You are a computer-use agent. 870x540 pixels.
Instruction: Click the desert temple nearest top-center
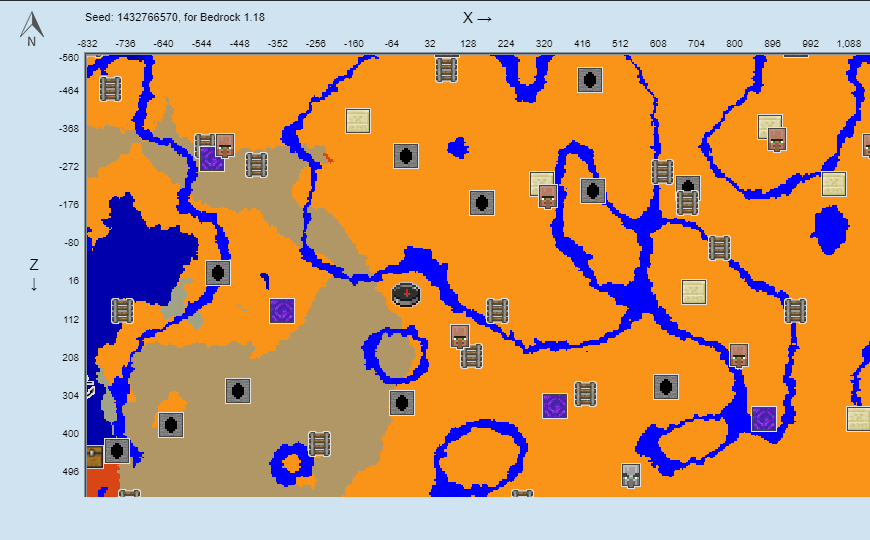tap(358, 121)
